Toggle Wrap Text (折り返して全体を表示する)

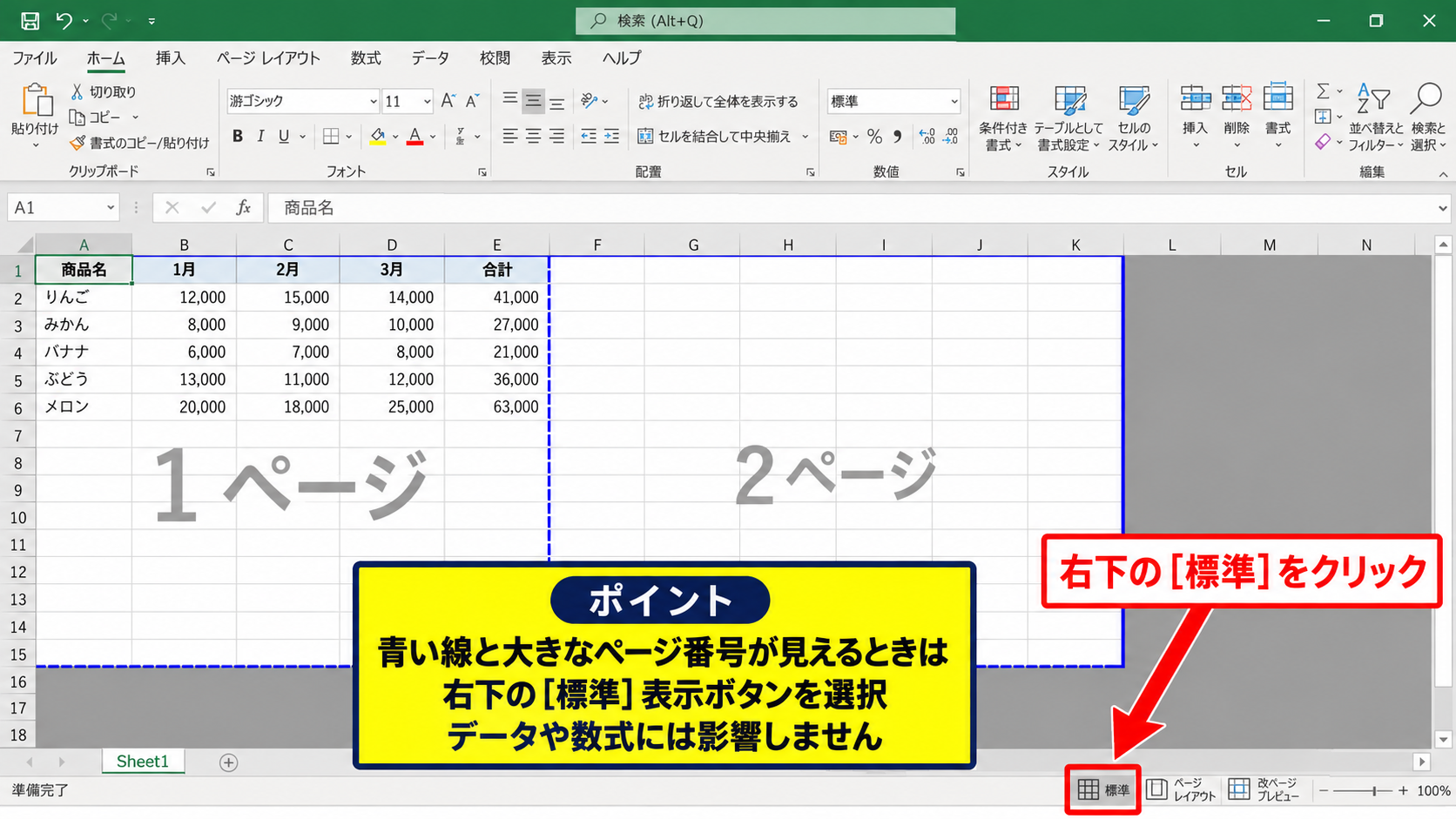[718, 102]
